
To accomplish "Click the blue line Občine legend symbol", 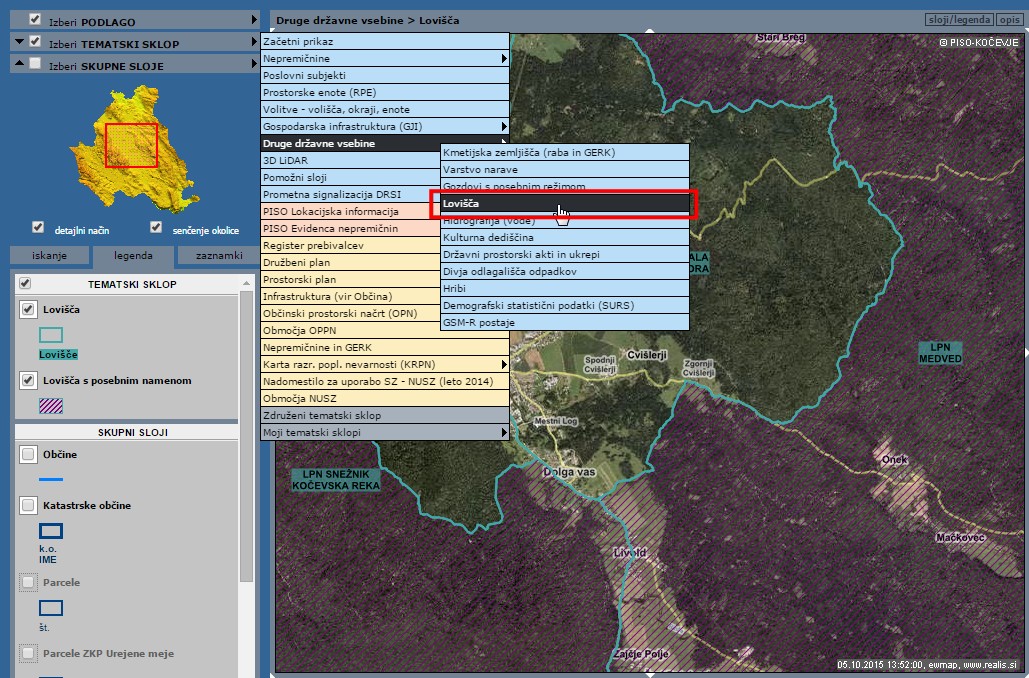I will (x=51, y=480).
